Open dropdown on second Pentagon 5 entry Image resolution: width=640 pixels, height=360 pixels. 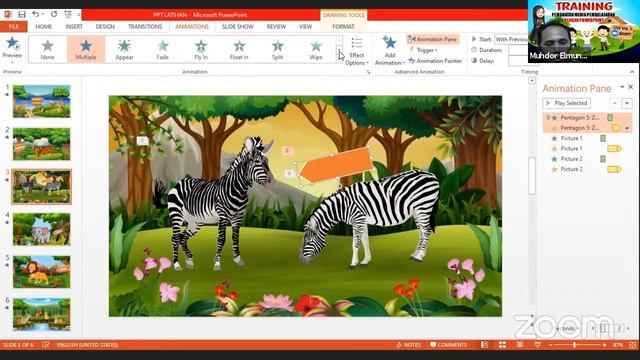tap(627, 128)
